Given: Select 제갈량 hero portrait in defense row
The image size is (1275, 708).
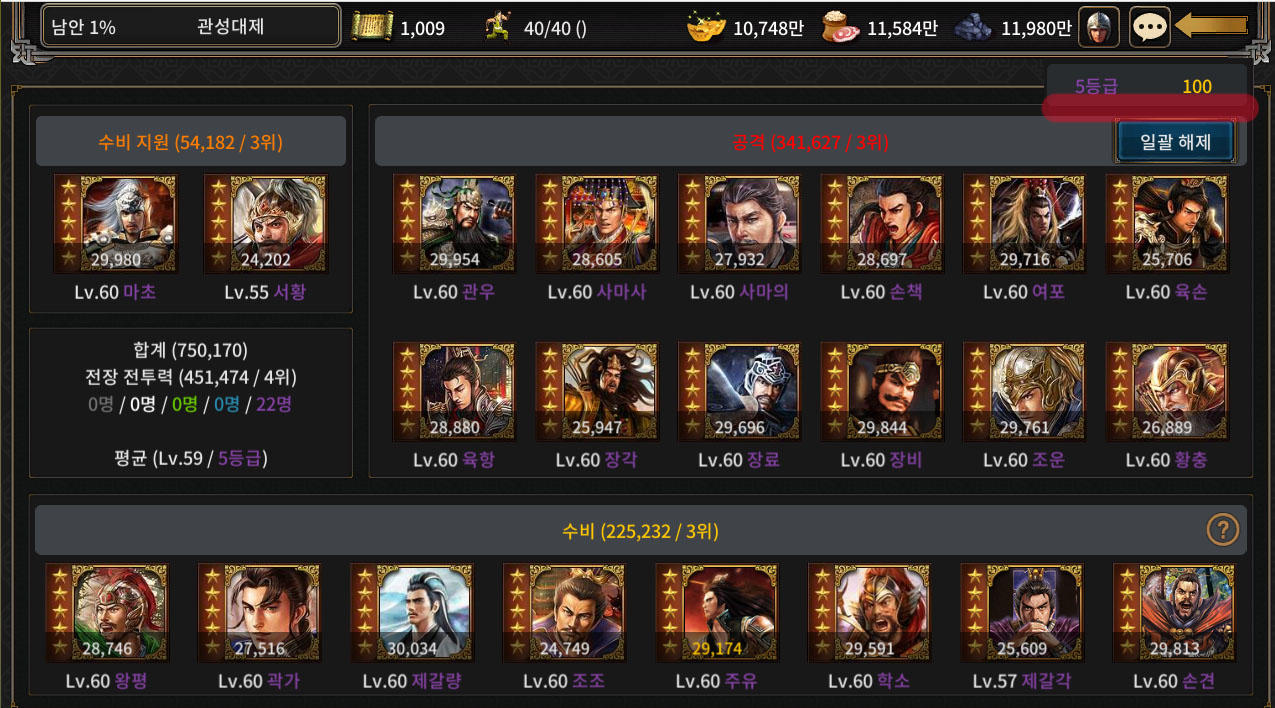Looking at the screenshot, I should (411, 613).
